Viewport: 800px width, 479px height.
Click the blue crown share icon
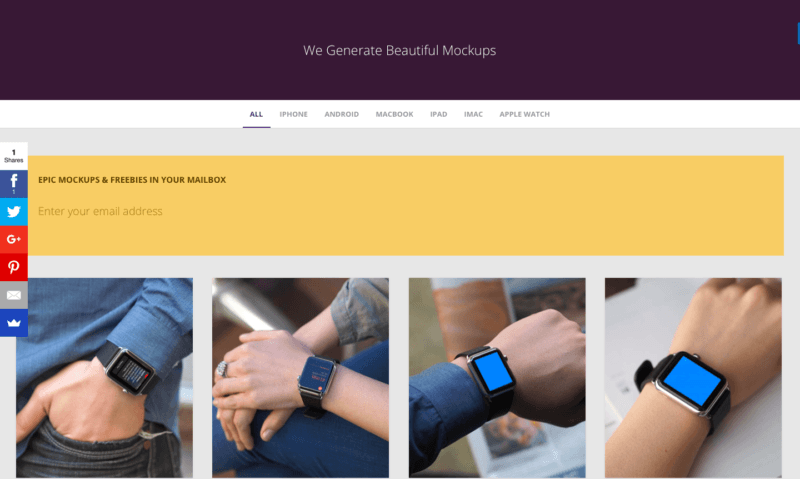pos(14,323)
